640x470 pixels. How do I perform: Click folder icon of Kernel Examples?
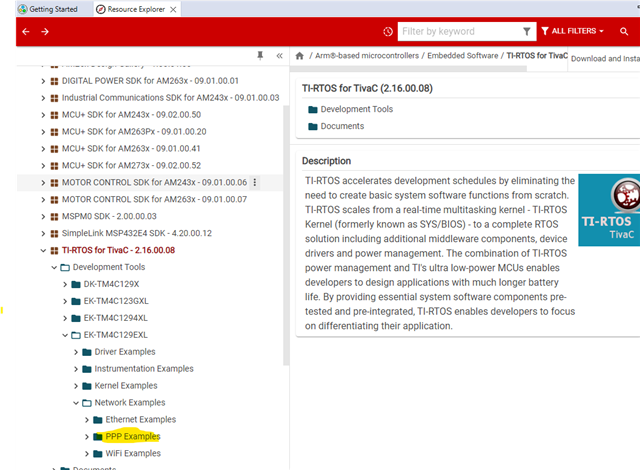point(87,386)
